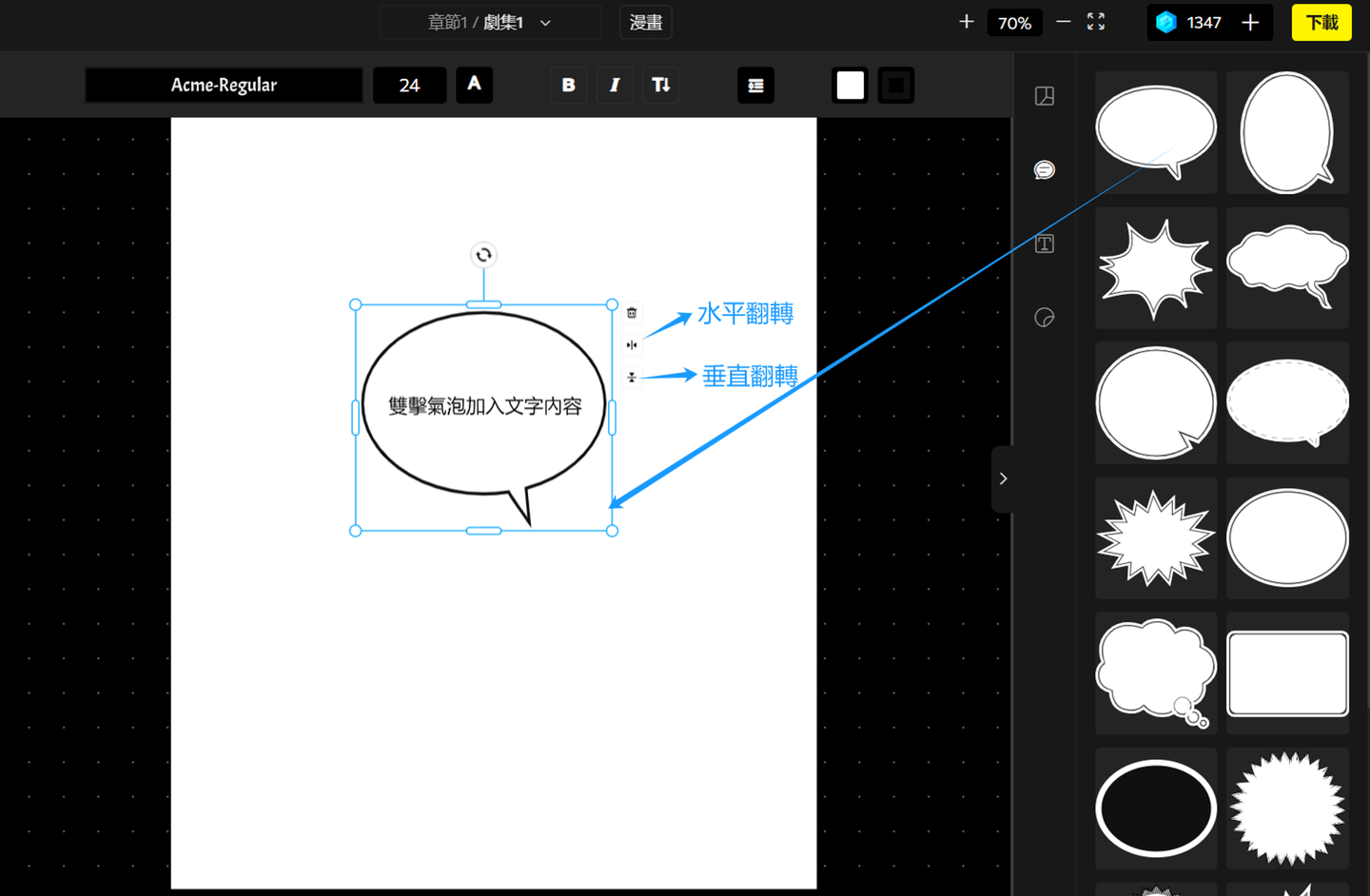Open the text color A button
1370x896 pixels.
tap(474, 85)
